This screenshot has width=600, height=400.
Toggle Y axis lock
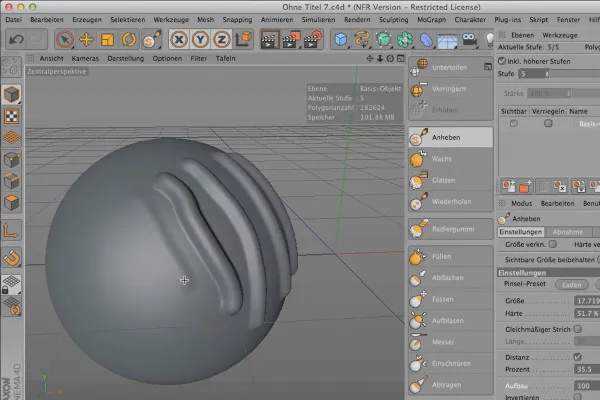(200, 39)
